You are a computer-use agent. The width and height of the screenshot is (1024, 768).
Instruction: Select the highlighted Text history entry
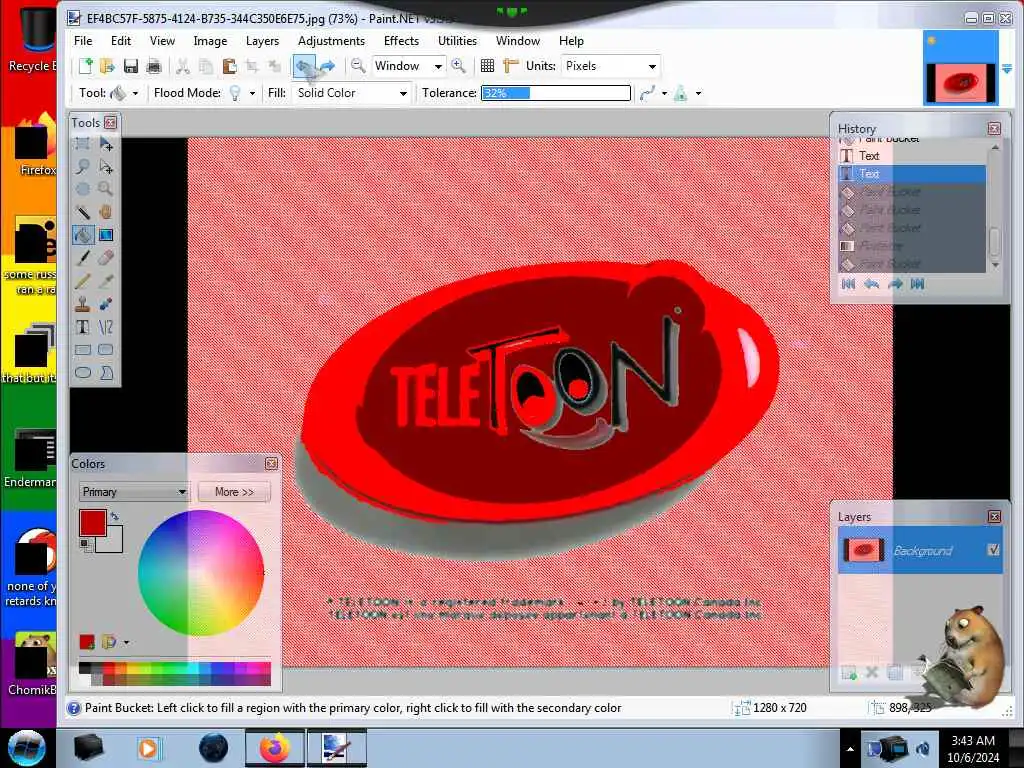click(912, 174)
